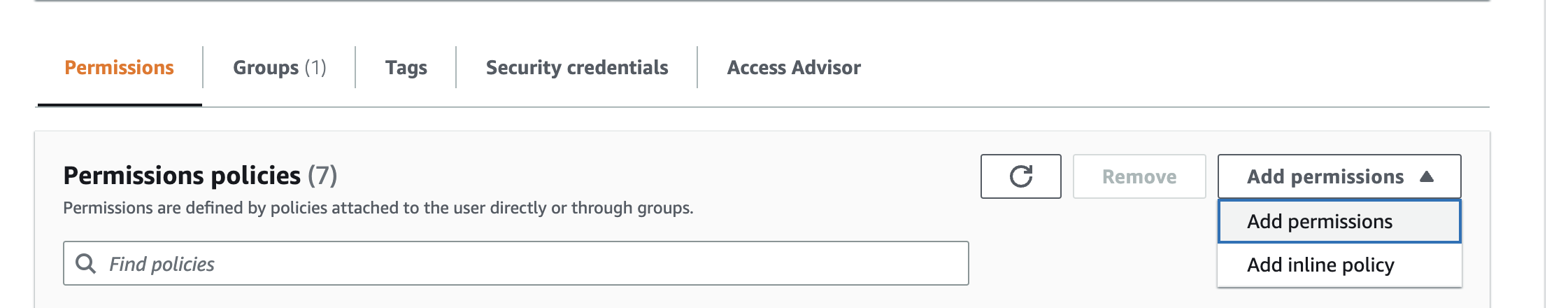This screenshot has height=308, width=1568.
Task: Switch to the Permissions tab
Action: point(119,68)
